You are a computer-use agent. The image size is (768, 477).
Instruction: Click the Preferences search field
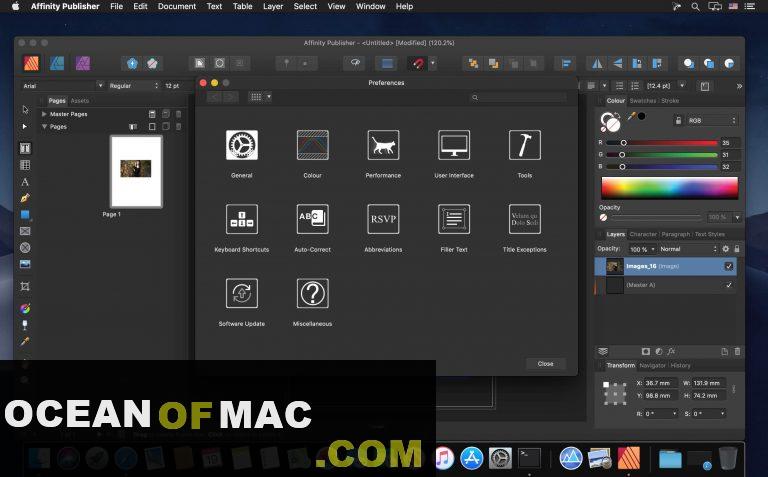pyautogui.click(x=518, y=97)
